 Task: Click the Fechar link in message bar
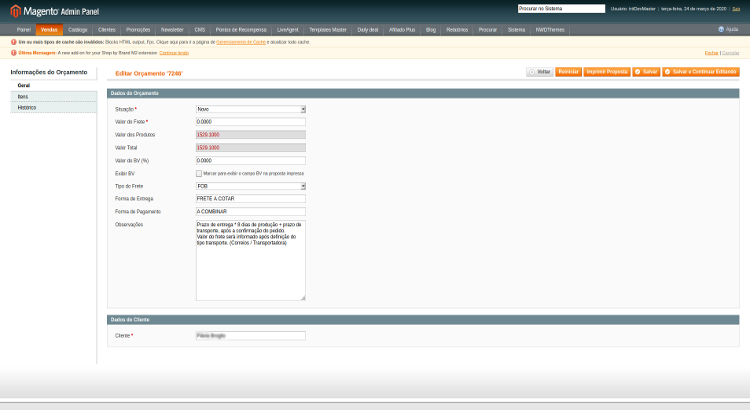point(711,53)
